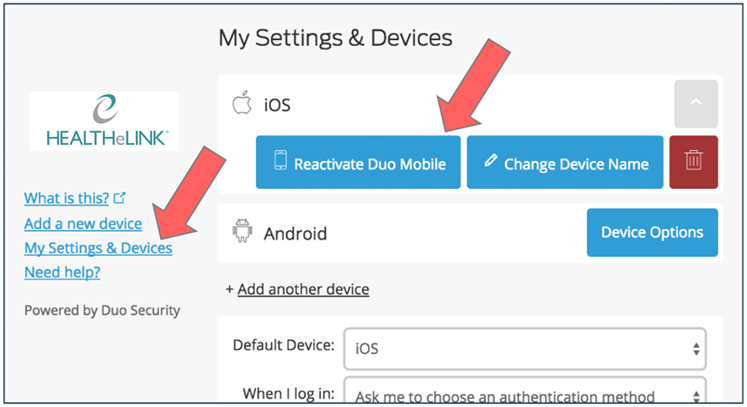
Task: Collapse the iOS device options chevron
Action: 696,103
